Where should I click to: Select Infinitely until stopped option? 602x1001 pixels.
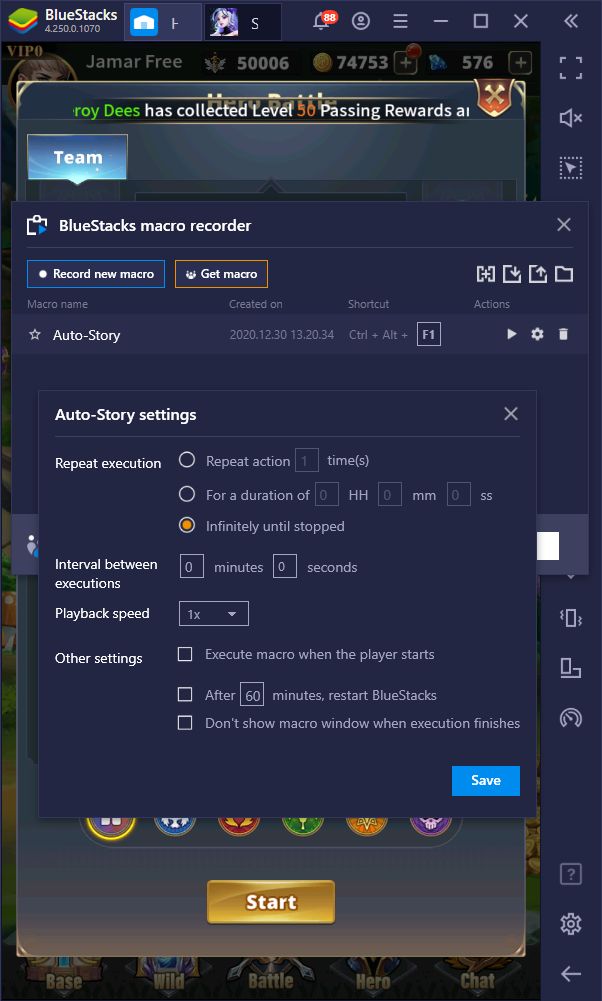[187, 525]
